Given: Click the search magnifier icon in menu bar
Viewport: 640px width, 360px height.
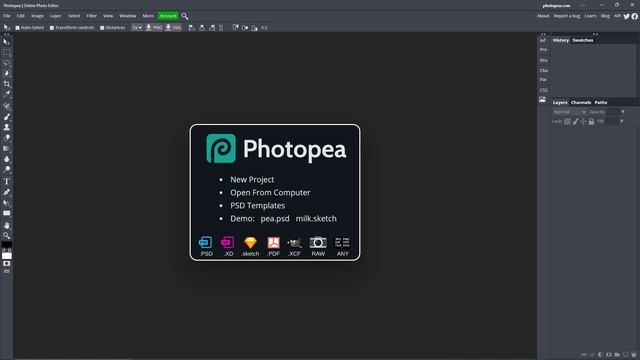Looking at the screenshot, I should [x=185, y=16].
